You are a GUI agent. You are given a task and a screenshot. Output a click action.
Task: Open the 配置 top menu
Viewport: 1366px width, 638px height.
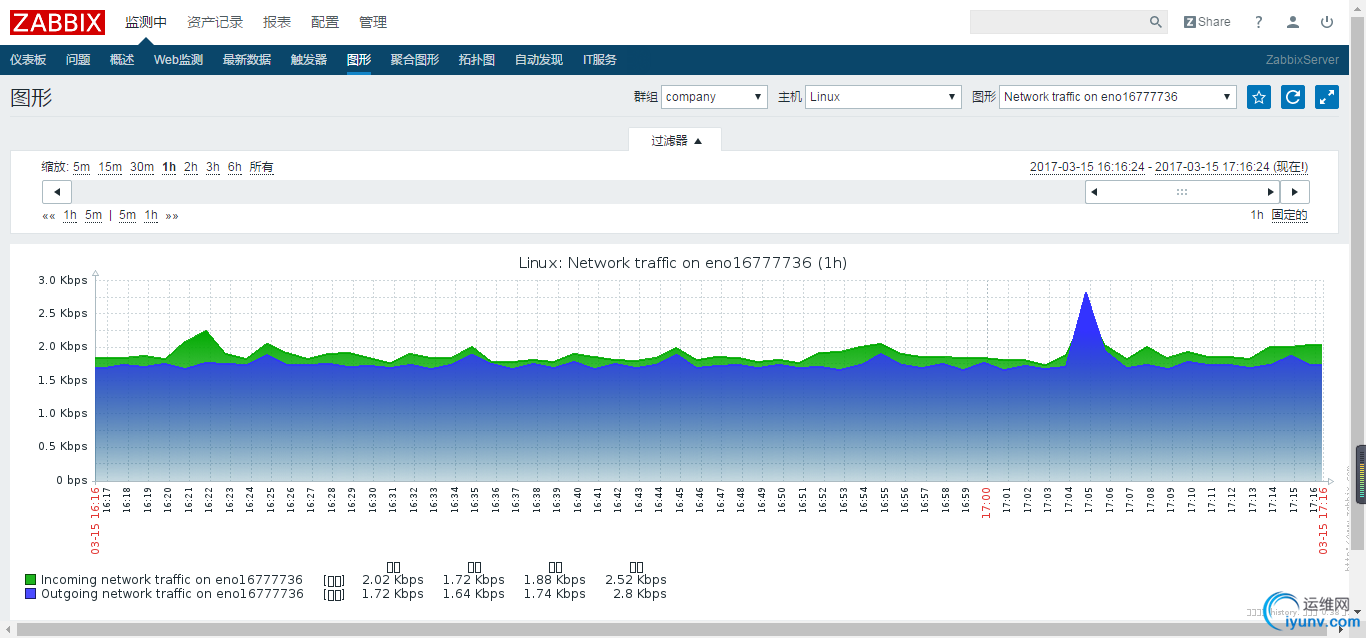point(325,22)
